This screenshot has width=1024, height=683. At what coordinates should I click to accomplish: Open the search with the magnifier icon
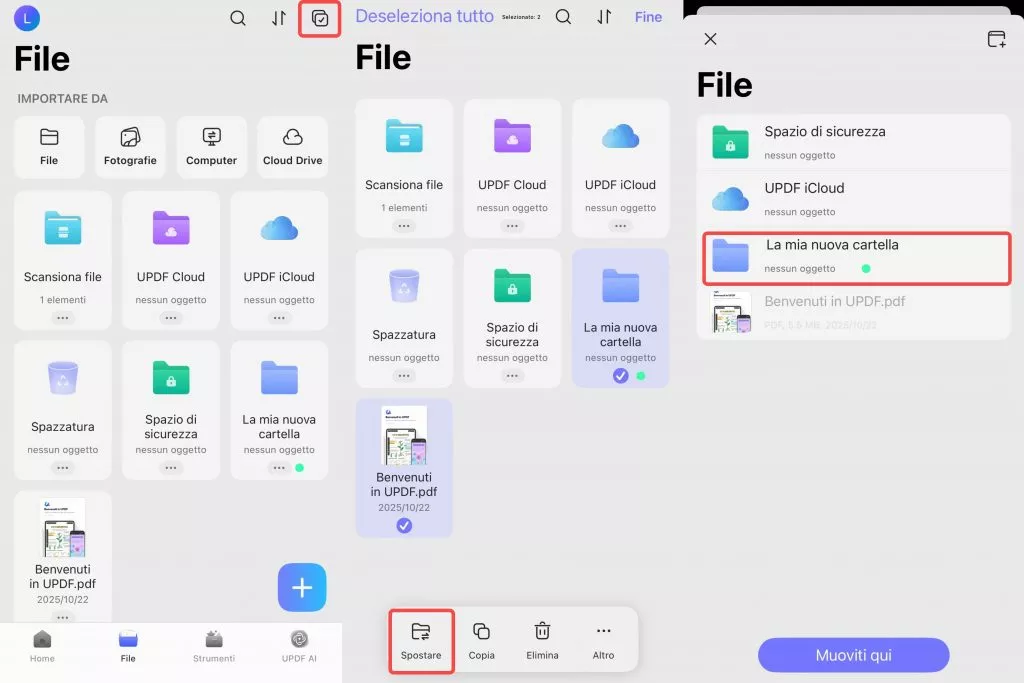(x=238, y=17)
